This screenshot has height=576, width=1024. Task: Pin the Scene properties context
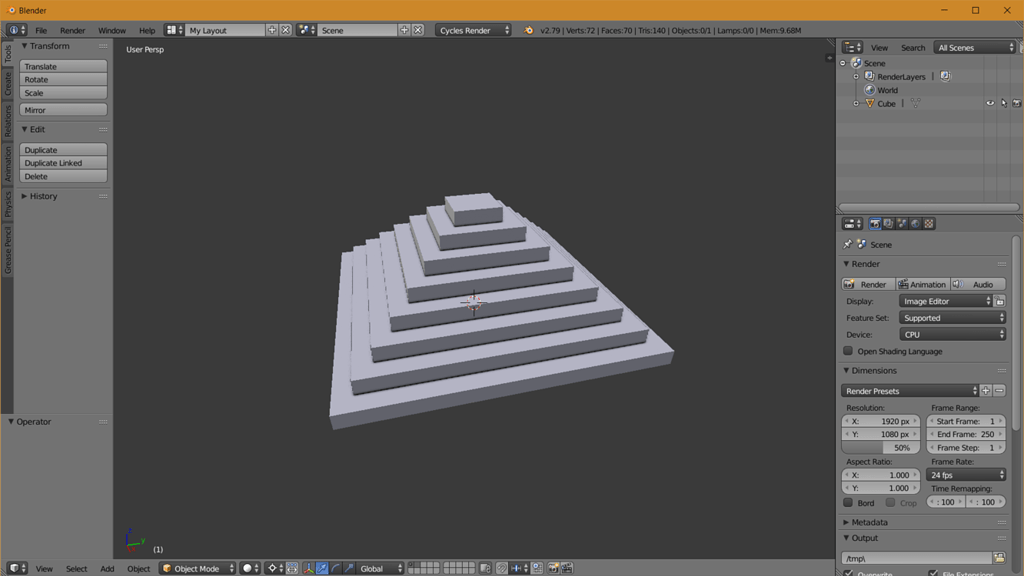848,244
